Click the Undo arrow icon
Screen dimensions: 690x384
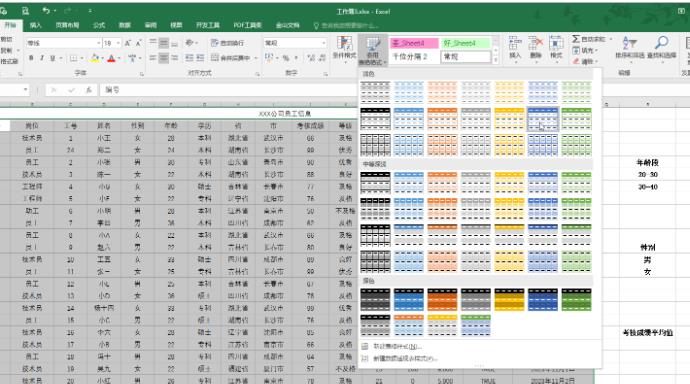pos(46,11)
